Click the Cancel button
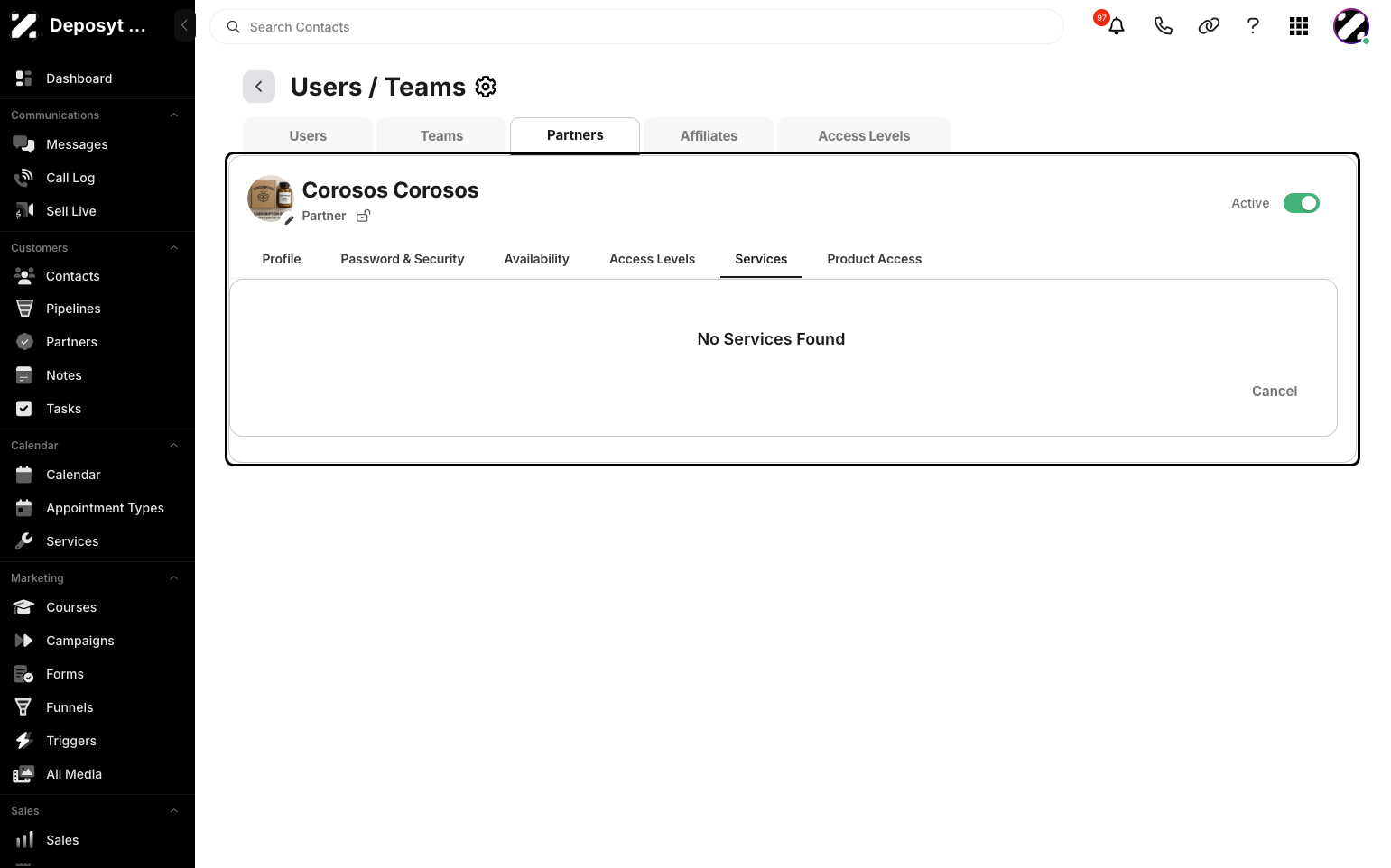 pyautogui.click(x=1275, y=391)
